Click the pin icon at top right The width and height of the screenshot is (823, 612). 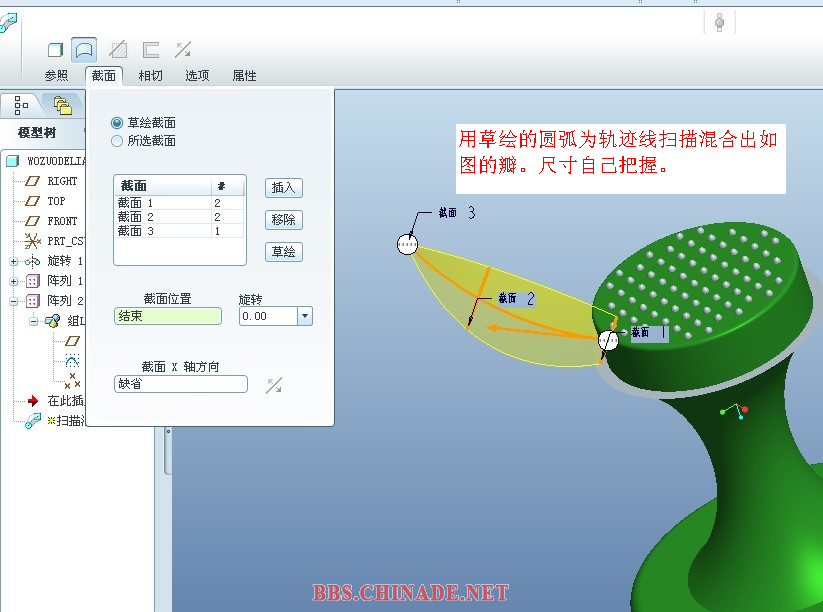720,23
